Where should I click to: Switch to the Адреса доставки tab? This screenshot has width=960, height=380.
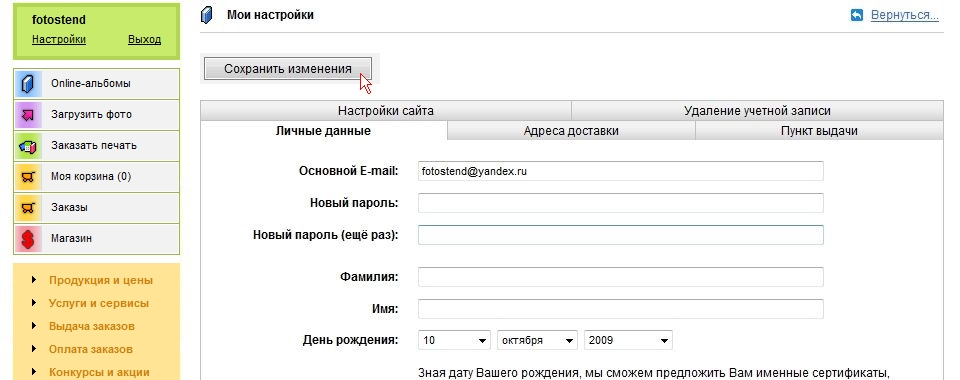[571, 131]
